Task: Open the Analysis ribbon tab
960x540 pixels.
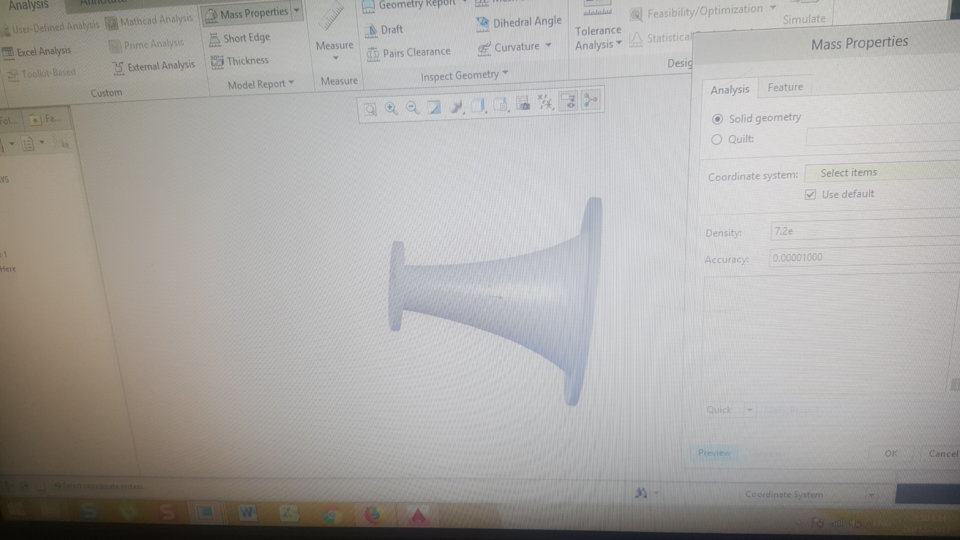Action: pyautogui.click(x=28, y=5)
